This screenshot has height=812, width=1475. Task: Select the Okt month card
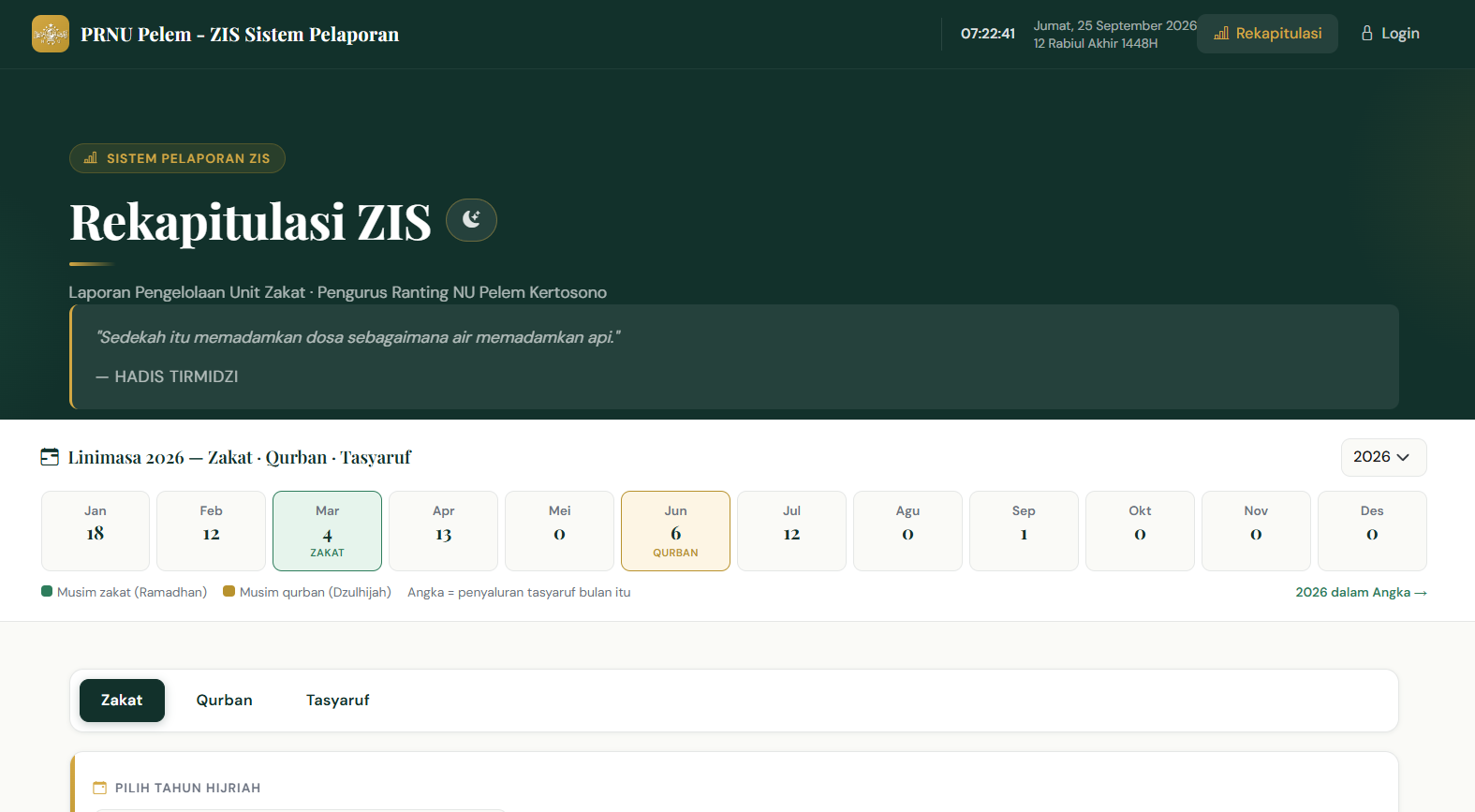coord(1140,531)
